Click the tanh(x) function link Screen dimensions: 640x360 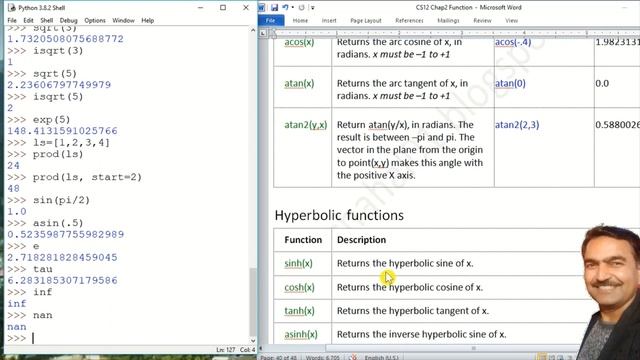point(299,311)
